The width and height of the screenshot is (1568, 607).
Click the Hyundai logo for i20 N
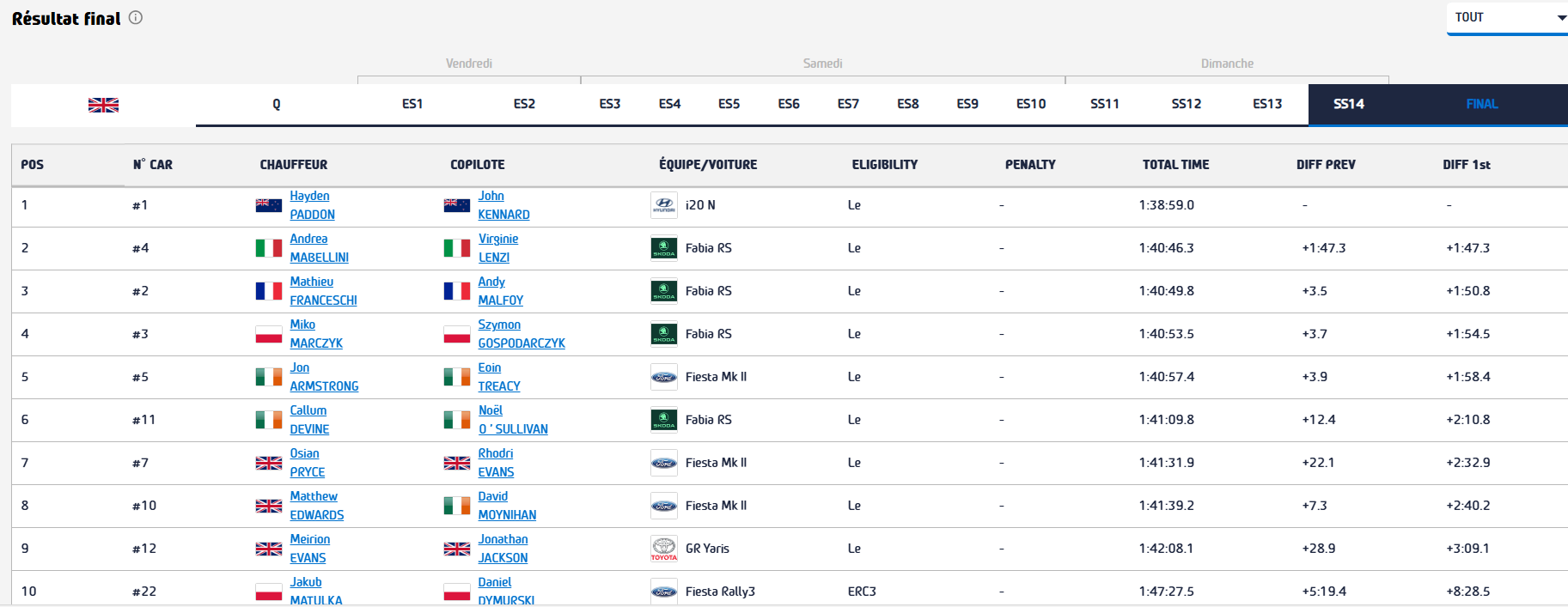(x=663, y=205)
